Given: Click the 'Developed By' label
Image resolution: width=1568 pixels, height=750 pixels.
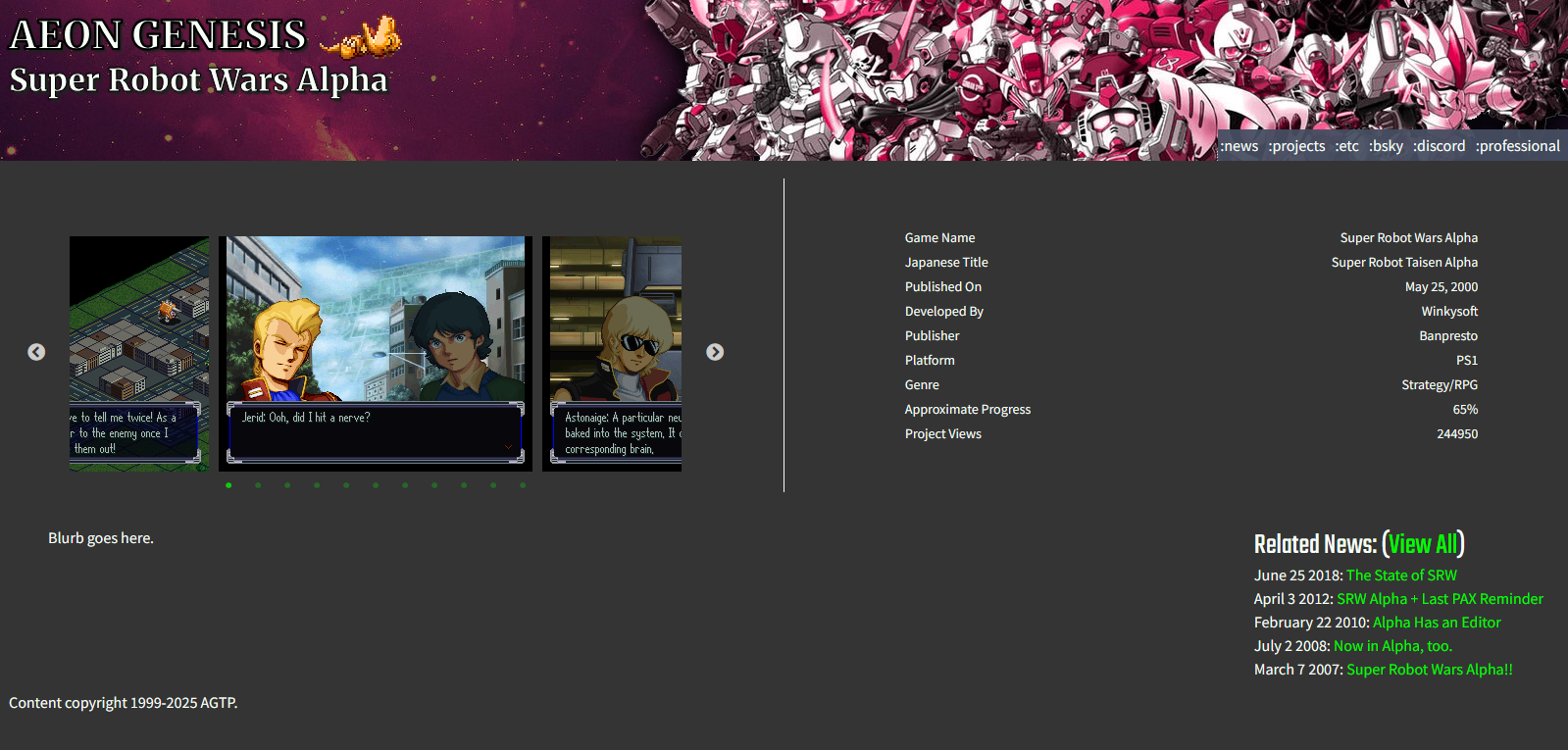Looking at the screenshot, I should coord(944,312).
